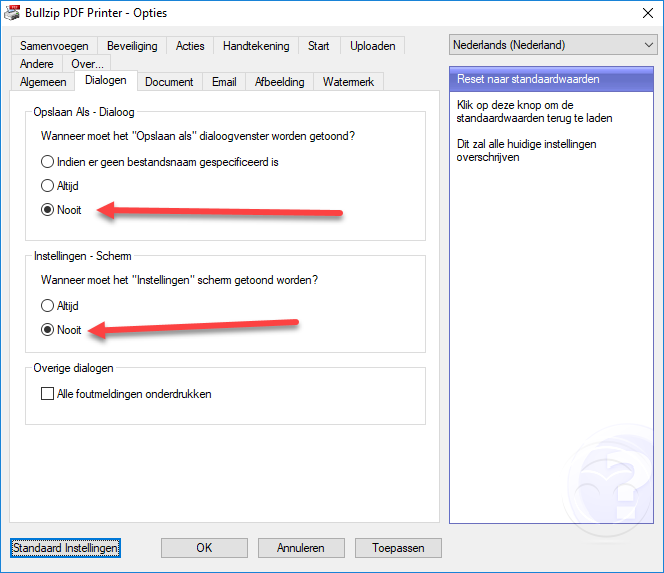Click the question about 'Opslaan als' dialoogvenster
664x573 pixels.
pos(198,136)
